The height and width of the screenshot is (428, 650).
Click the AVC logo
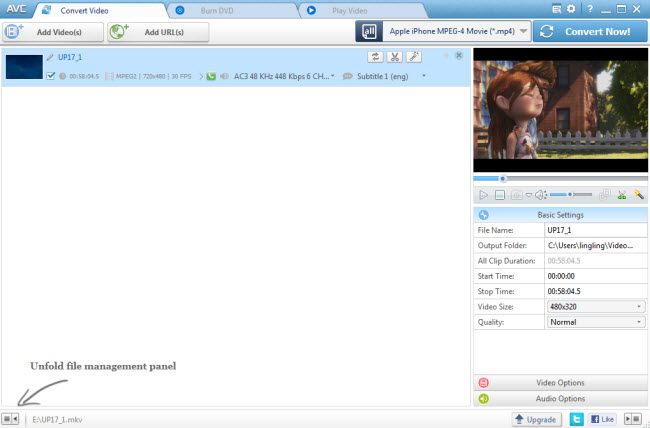[x=16, y=9]
